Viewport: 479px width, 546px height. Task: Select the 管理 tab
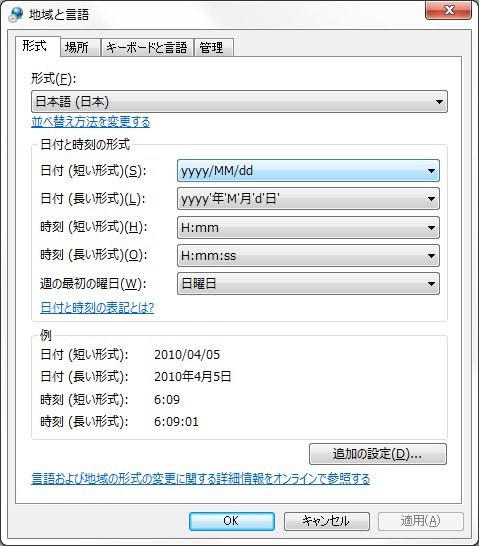[x=213, y=47]
